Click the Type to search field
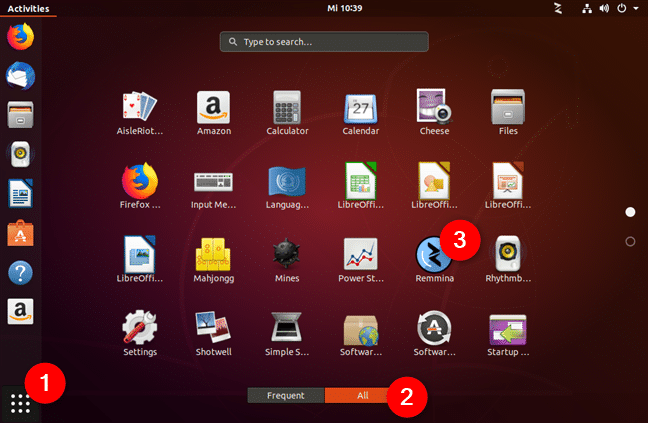Screen dimensions: 648x423 pos(324,42)
